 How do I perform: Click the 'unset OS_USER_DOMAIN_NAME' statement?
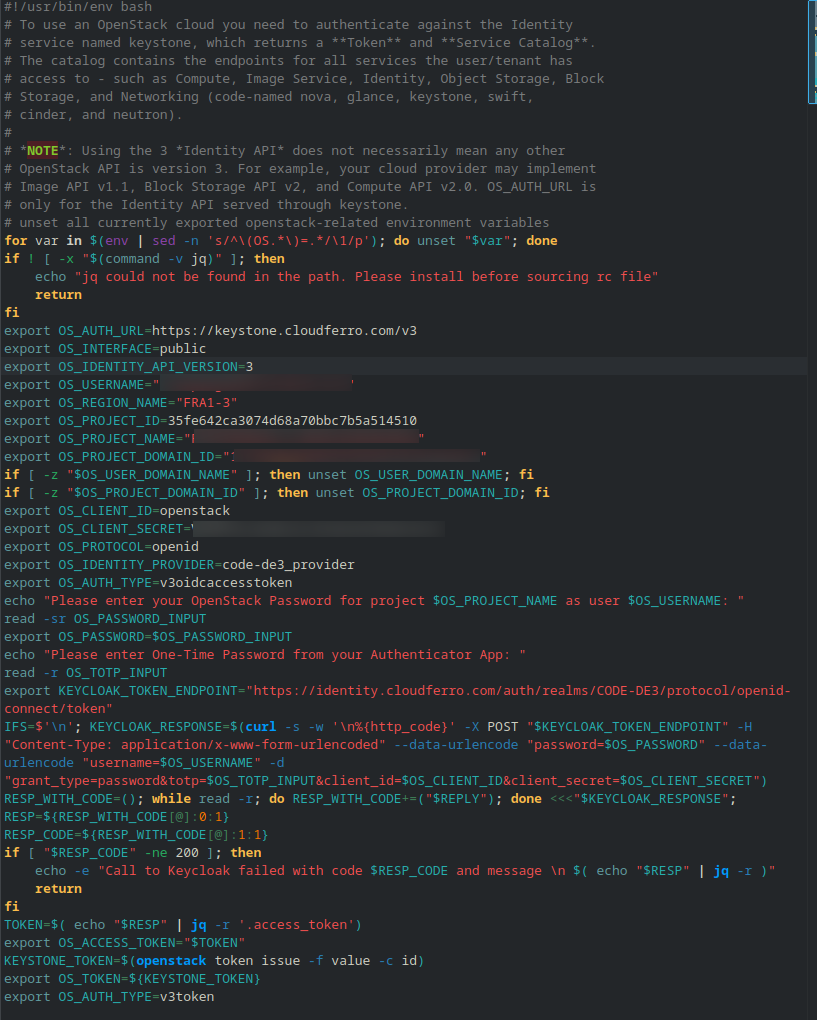405,475
